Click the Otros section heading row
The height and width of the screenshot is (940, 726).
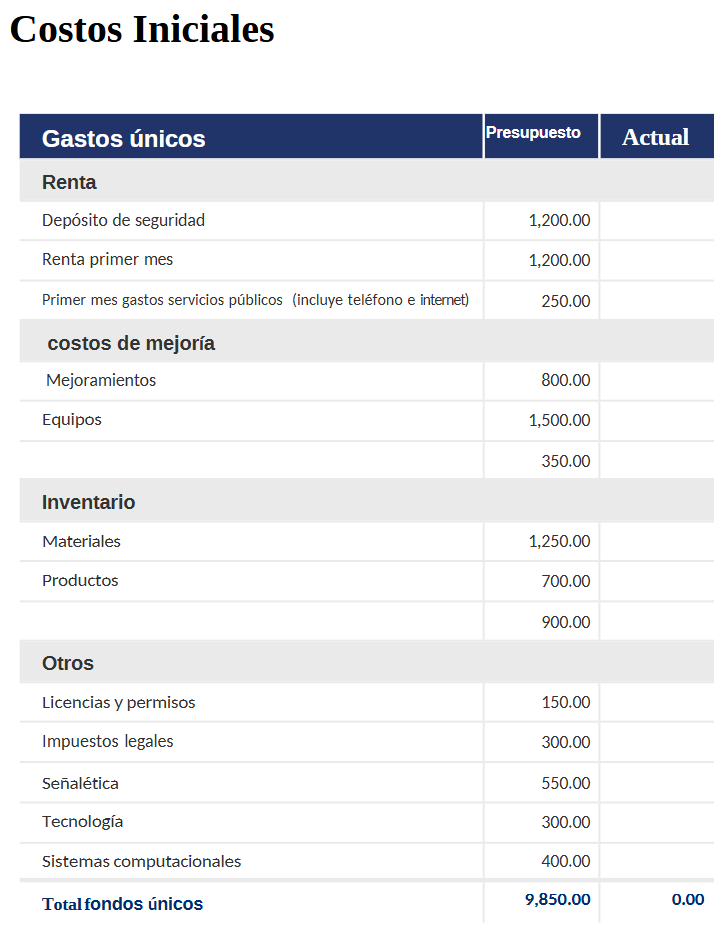click(366, 662)
